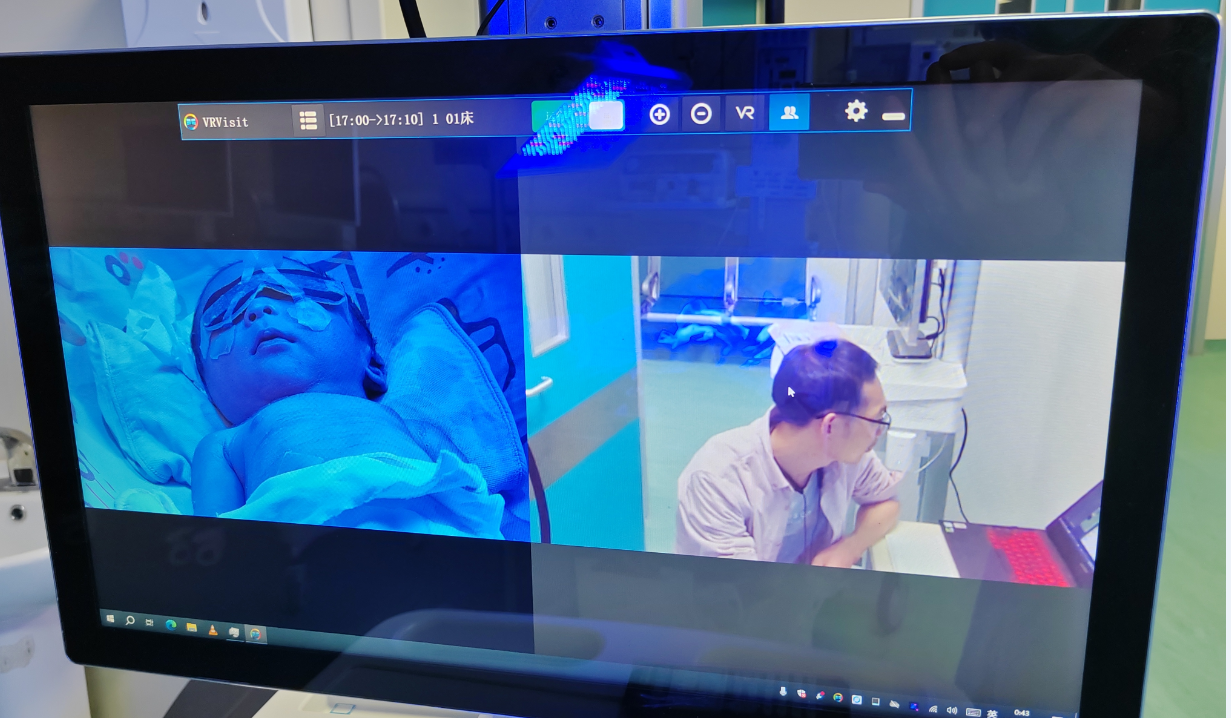Open File Explorer from the taskbar
The image size is (1231, 718).
191,628
